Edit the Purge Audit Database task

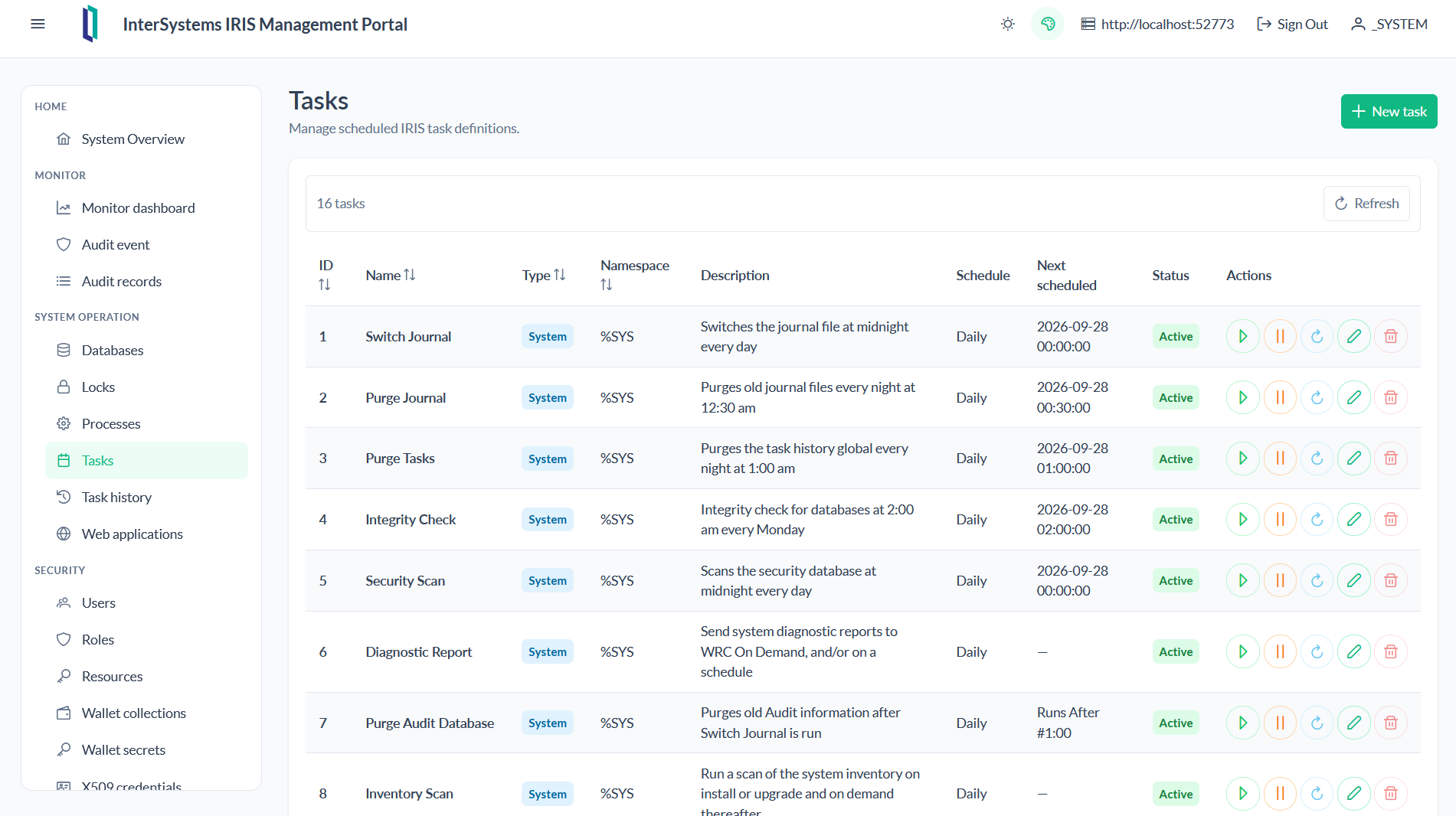point(1354,723)
